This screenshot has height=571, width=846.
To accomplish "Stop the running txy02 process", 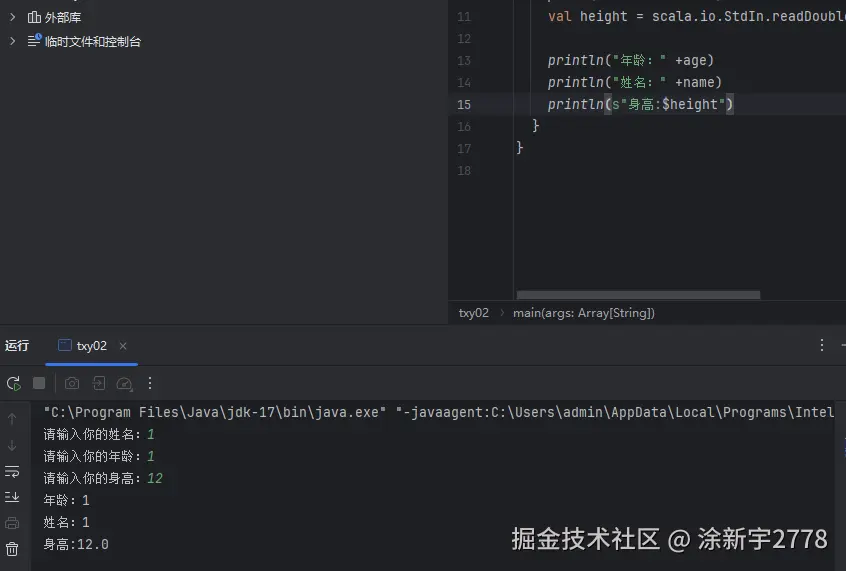I will [39, 383].
